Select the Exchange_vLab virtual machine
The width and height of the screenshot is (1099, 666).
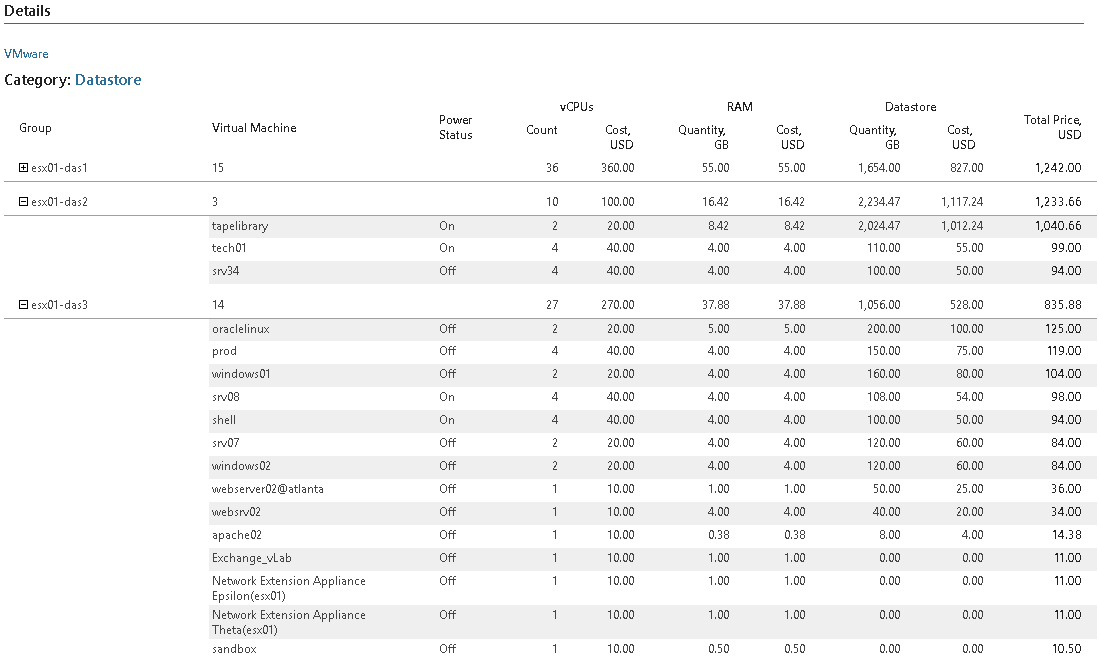tap(252, 558)
